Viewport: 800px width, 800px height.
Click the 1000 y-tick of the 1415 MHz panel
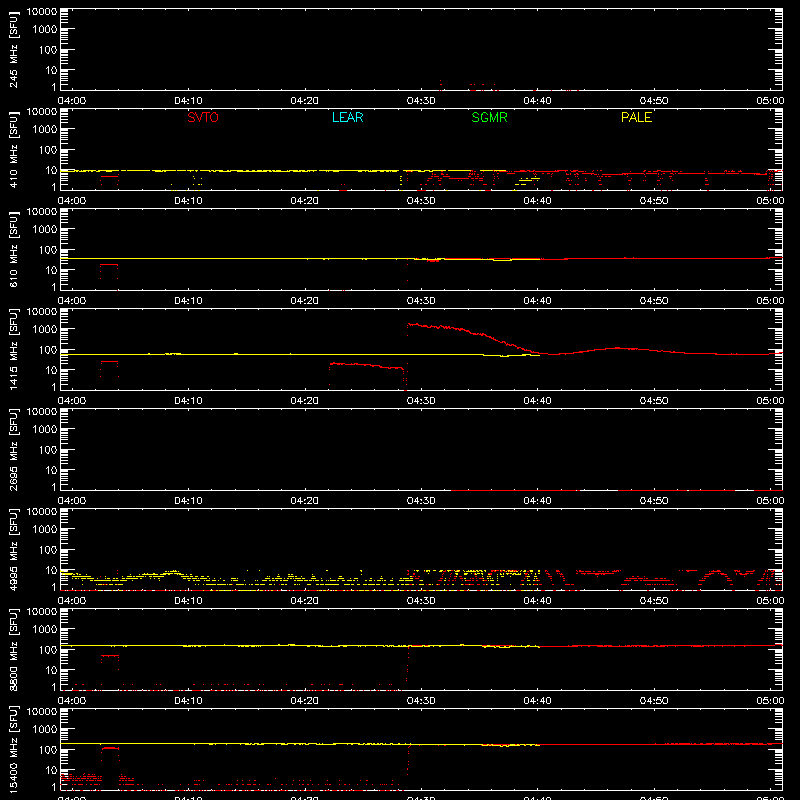tap(45, 330)
